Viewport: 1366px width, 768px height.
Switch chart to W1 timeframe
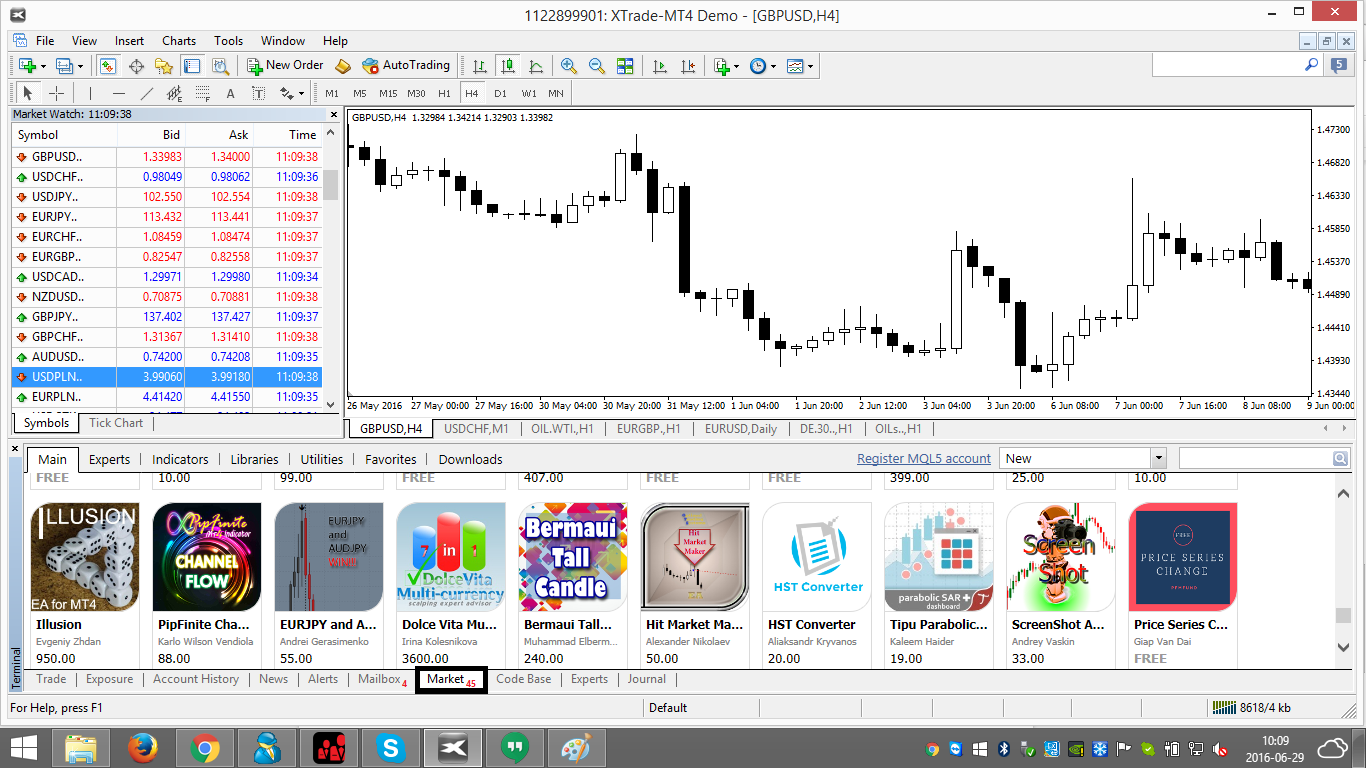click(528, 94)
